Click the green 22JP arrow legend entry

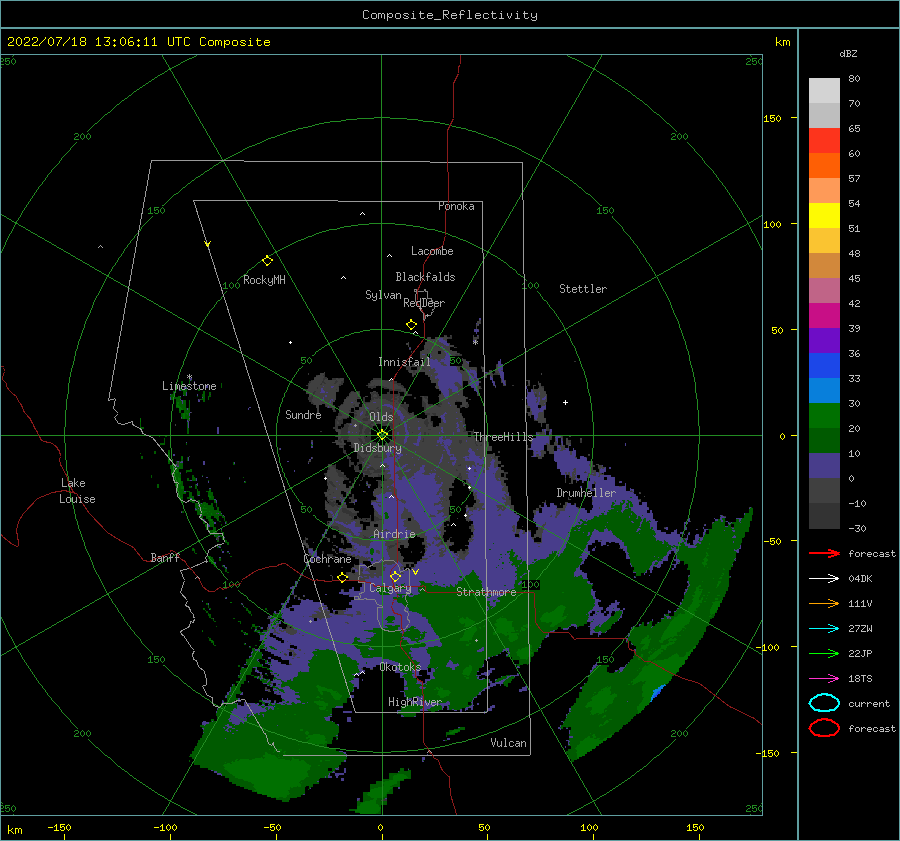pyautogui.click(x=824, y=653)
